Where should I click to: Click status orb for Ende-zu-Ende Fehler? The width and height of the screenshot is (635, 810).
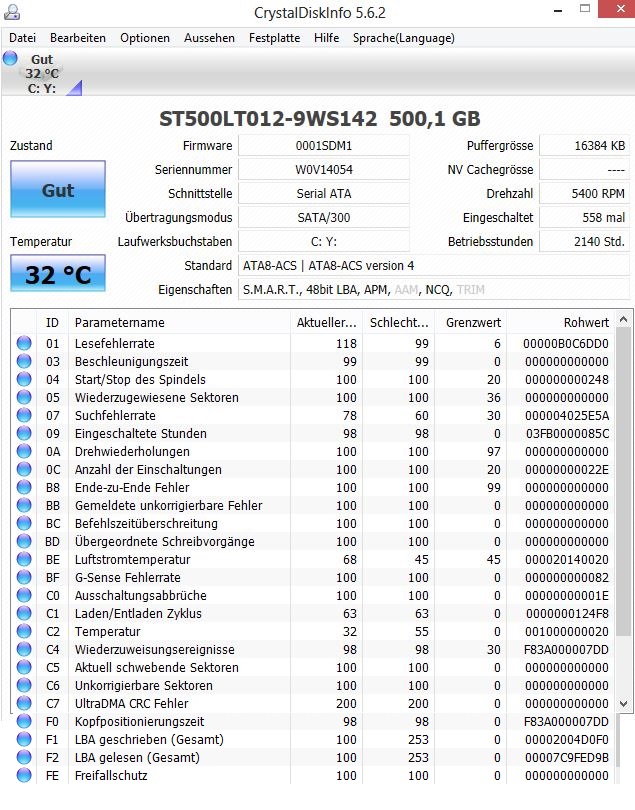tap(24, 487)
